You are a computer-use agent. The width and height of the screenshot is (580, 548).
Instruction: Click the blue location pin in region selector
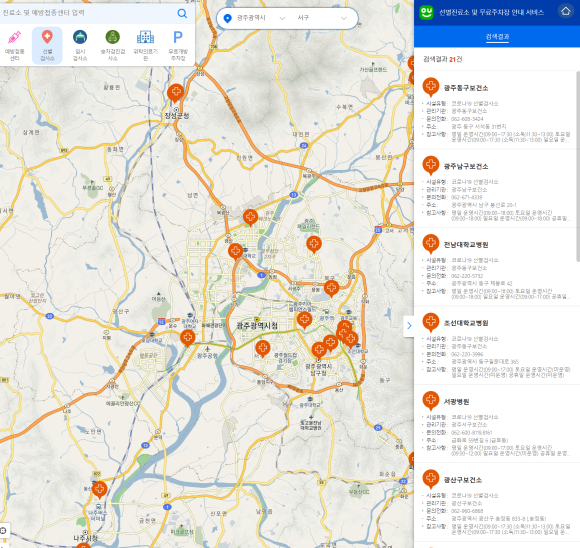[228, 18]
